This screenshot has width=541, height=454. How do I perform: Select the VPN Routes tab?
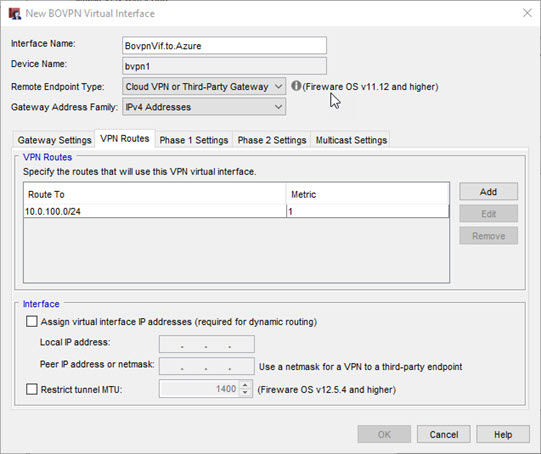[x=125, y=139]
